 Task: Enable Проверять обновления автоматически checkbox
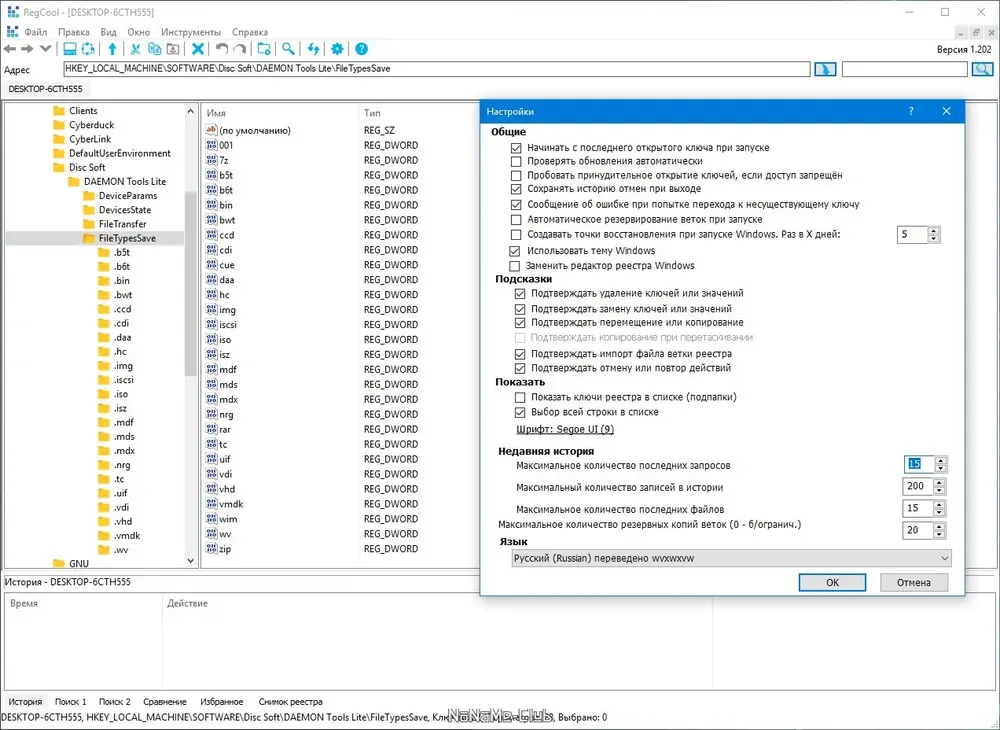click(x=516, y=161)
